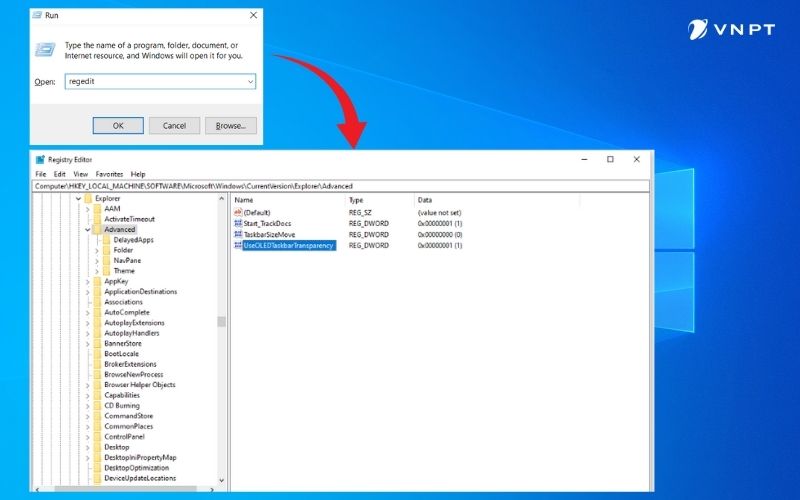800x500 pixels.
Task: Click the DelayedApps folder icon
Action: (x=106, y=240)
